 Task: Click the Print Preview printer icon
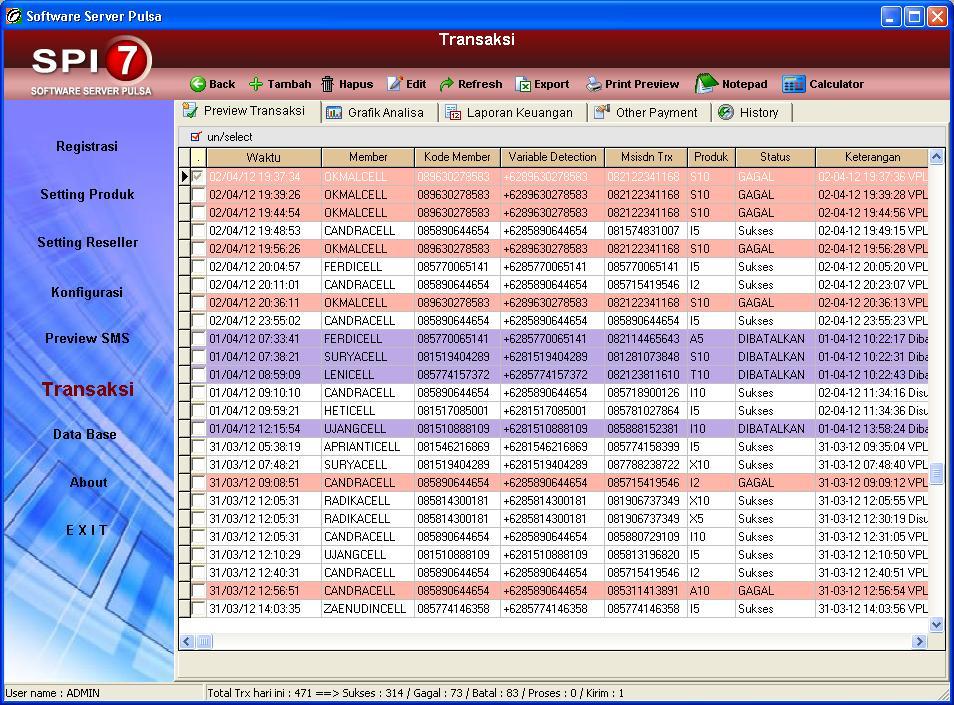593,84
